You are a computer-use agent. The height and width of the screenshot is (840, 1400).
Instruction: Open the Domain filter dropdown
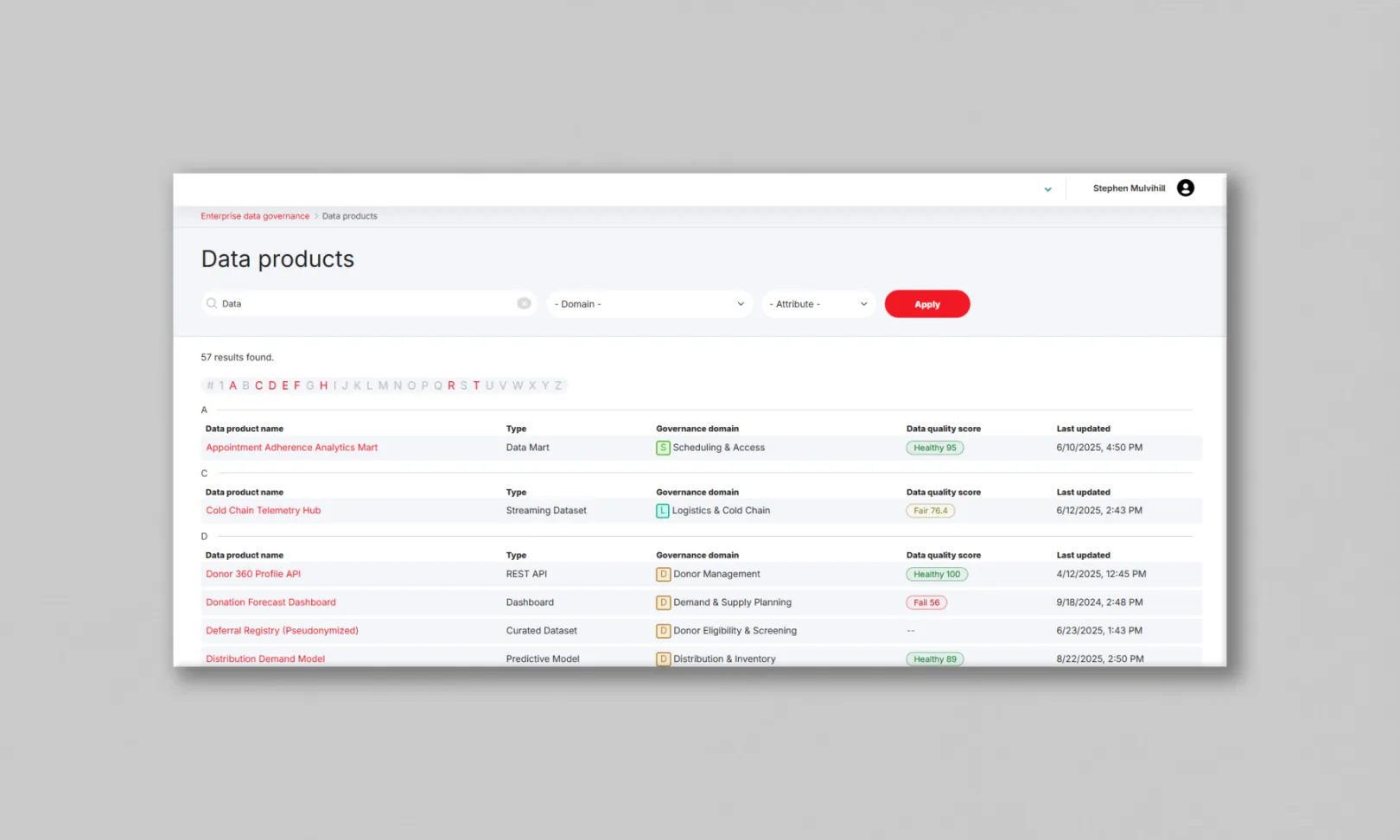649,303
